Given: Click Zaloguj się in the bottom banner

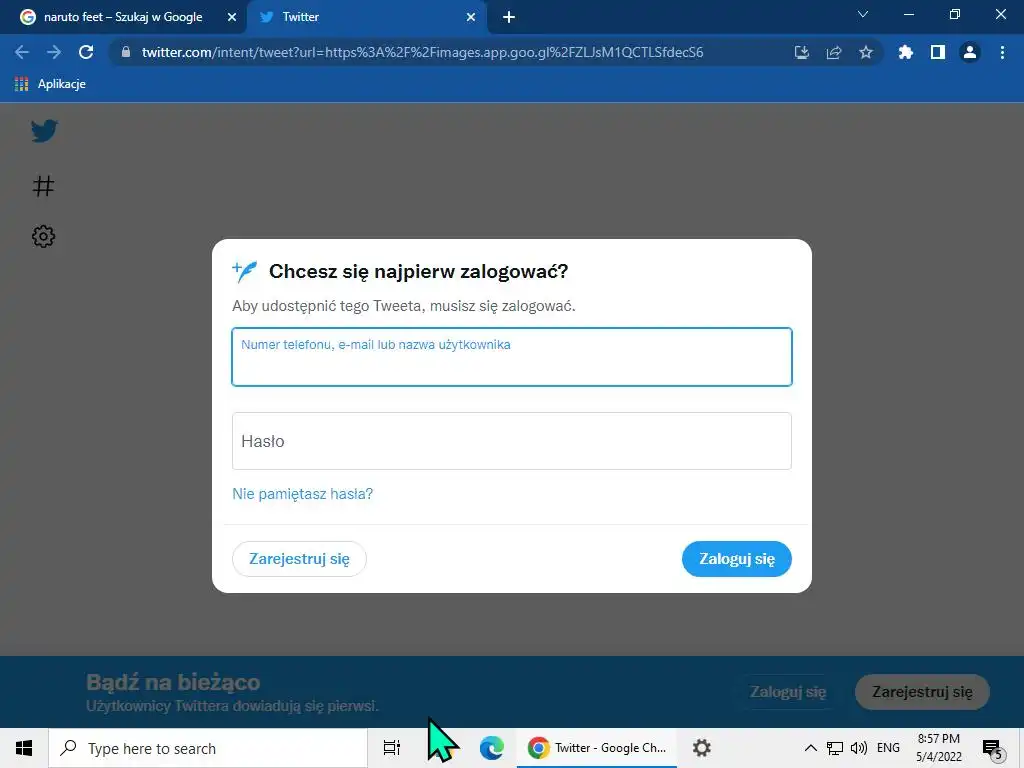Looking at the screenshot, I should pyautogui.click(x=788, y=692).
